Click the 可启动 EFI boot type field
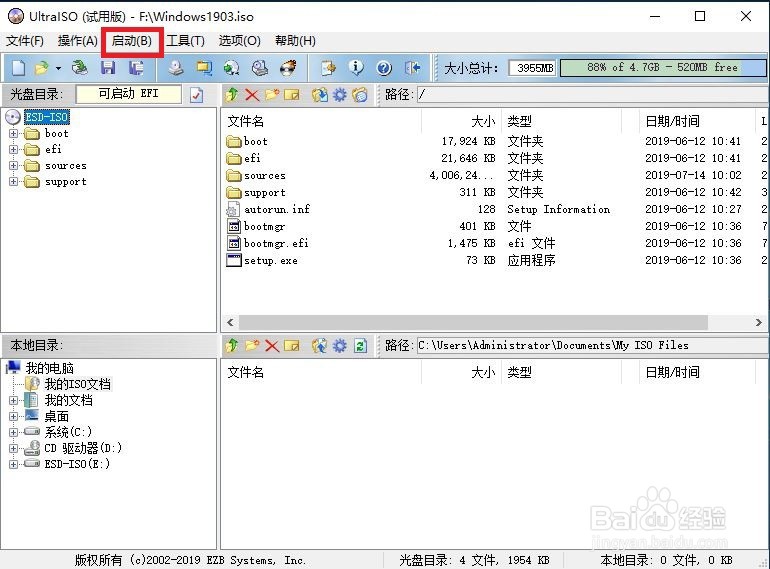770x569 pixels. (129, 94)
